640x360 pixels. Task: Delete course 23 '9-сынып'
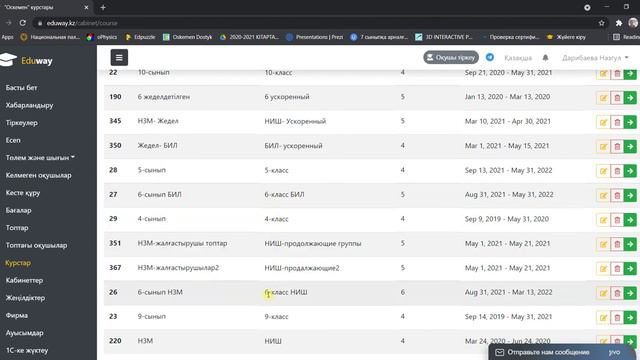pyautogui.click(x=617, y=318)
